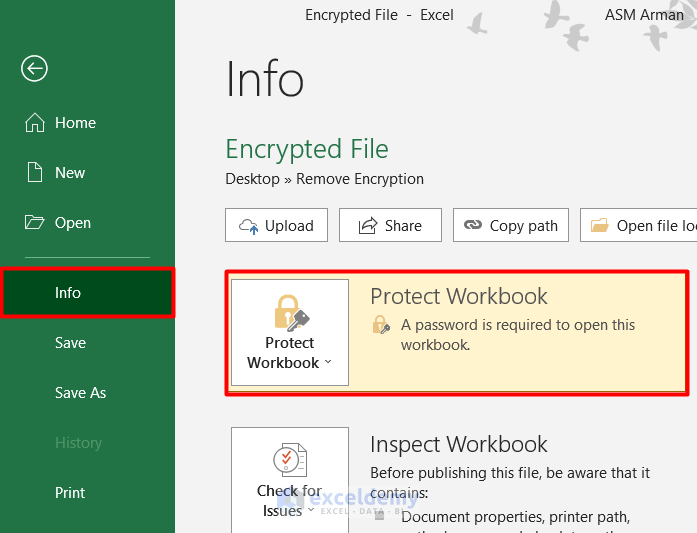Click the Copy path chain-link icon
This screenshot has width=697, height=533.
click(x=473, y=226)
